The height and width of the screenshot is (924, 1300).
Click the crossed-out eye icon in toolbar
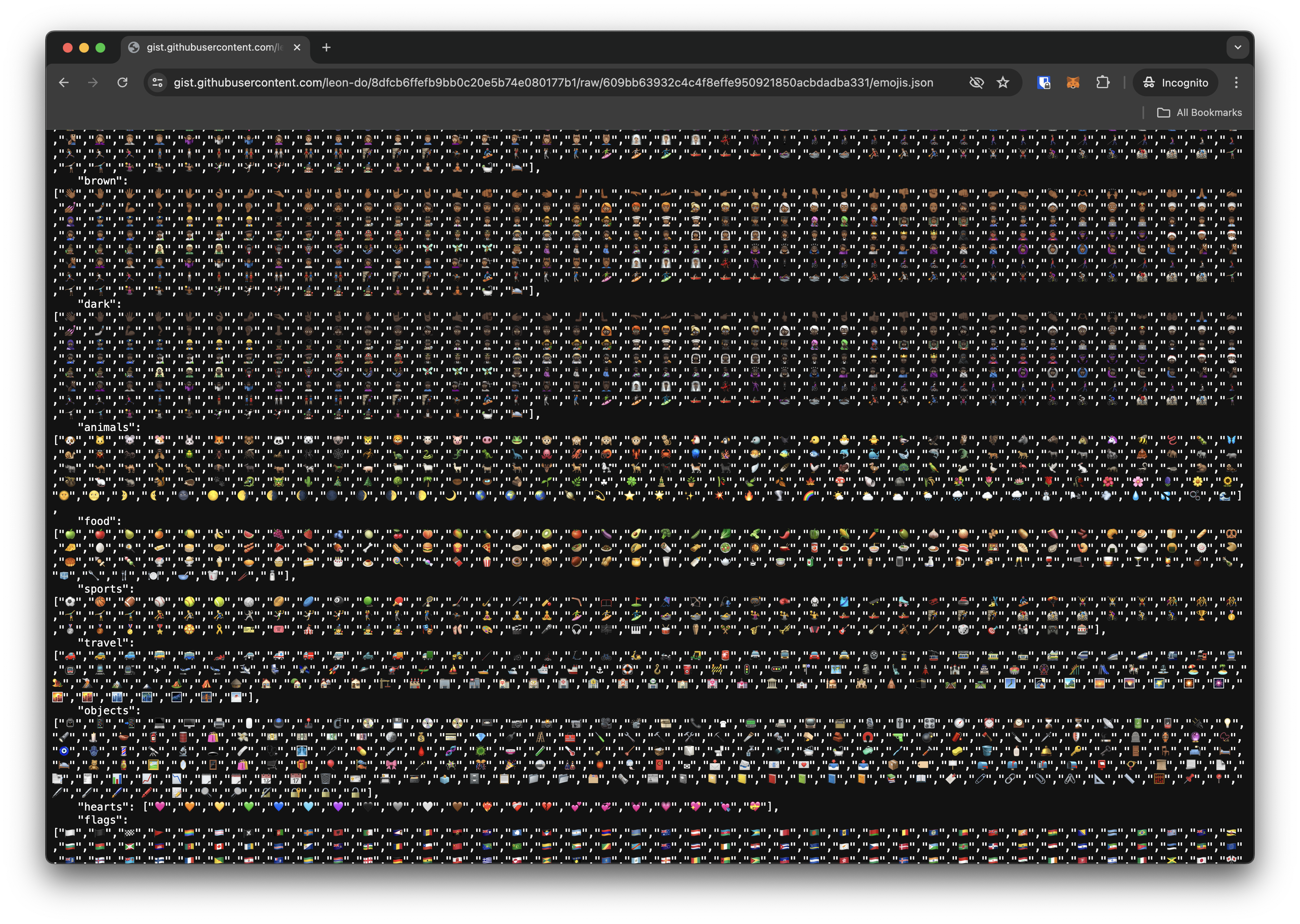pos(976,82)
